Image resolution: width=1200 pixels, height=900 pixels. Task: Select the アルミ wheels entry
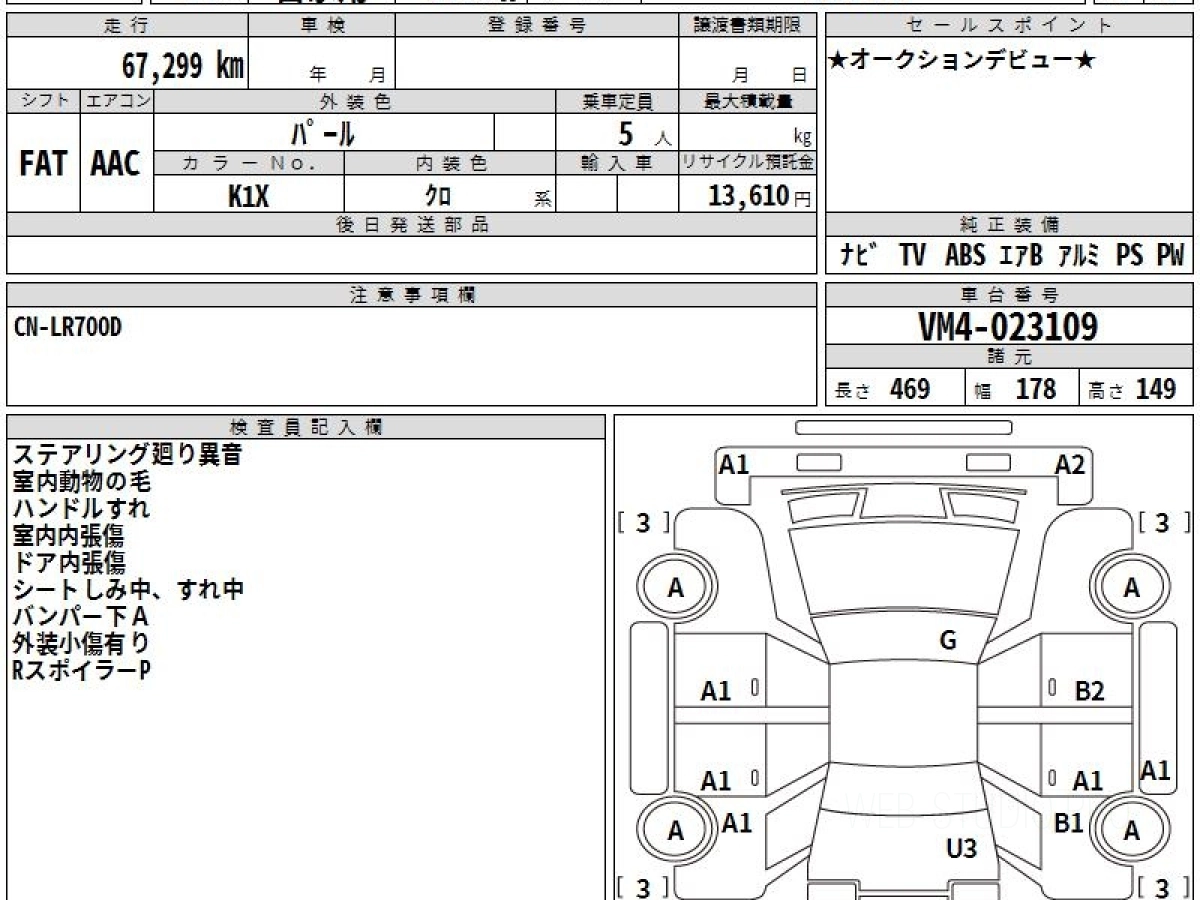point(1078,256)
